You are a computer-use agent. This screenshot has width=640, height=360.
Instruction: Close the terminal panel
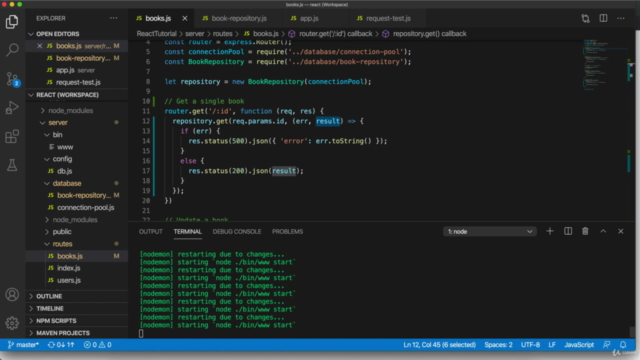click(x=621, y=231)
